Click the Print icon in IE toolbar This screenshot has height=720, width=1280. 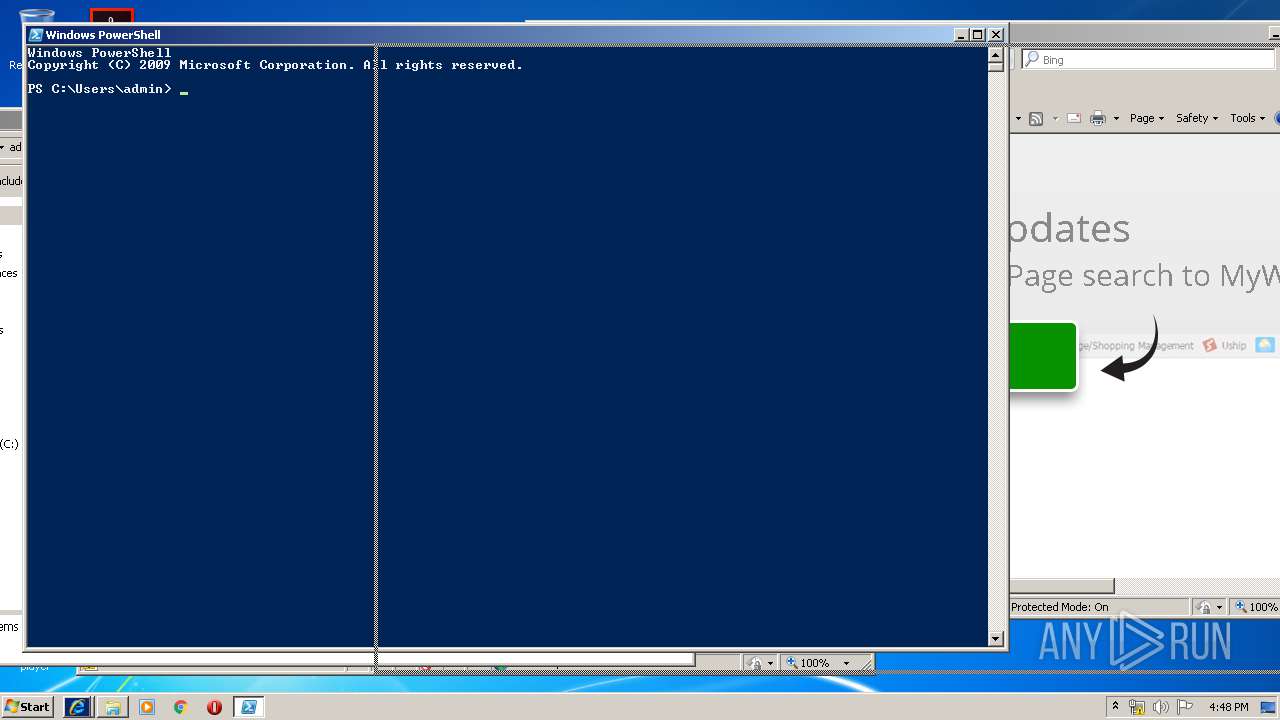pyautogui.click(x=1098, y=118)
